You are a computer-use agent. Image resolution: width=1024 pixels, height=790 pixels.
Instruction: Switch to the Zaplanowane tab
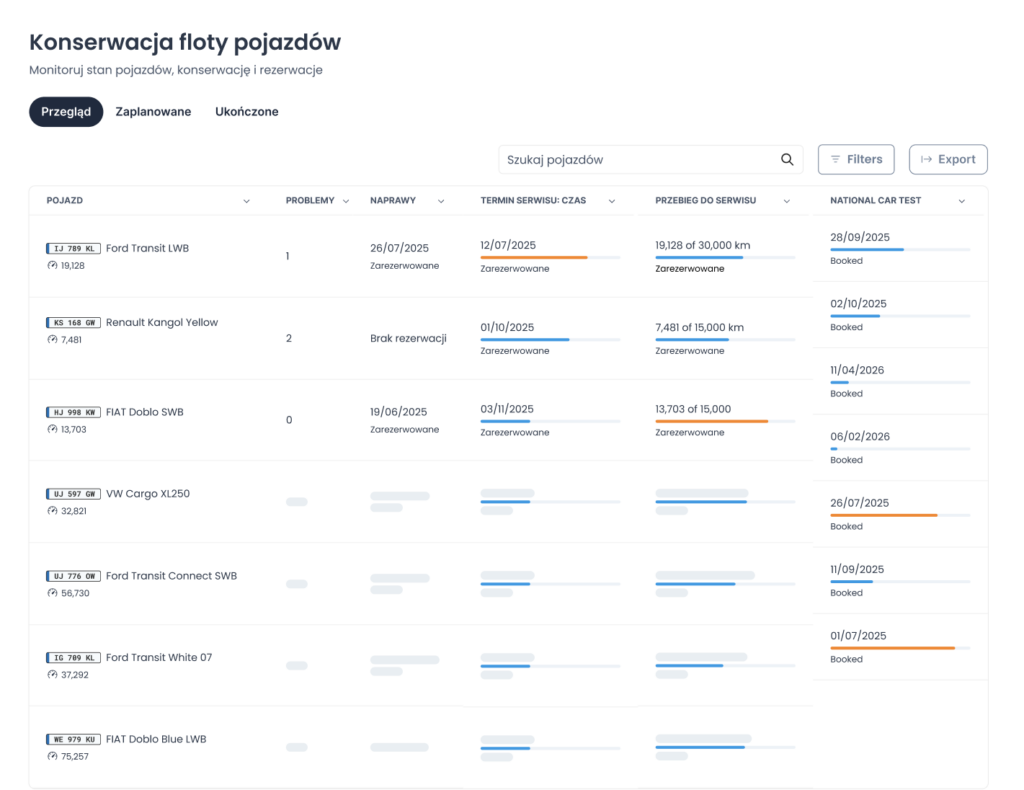pyautogui.click(x=153, y=112)
